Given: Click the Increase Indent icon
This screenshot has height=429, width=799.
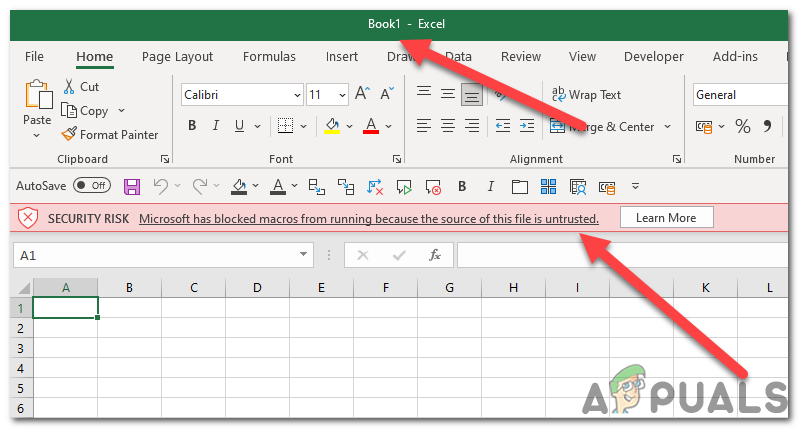Looking at the screenshot, I should (x=527, y=125).
